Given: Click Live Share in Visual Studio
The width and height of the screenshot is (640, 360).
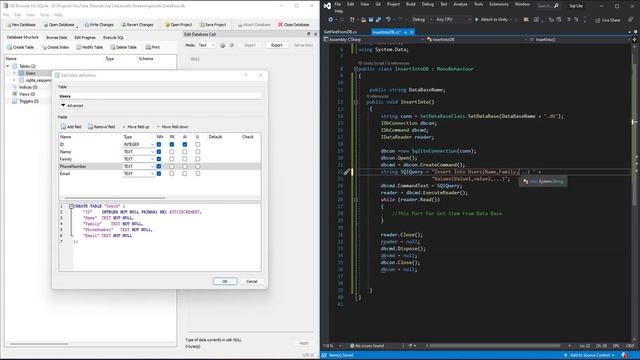Looking at the screenshot, I should pos(607,20).
